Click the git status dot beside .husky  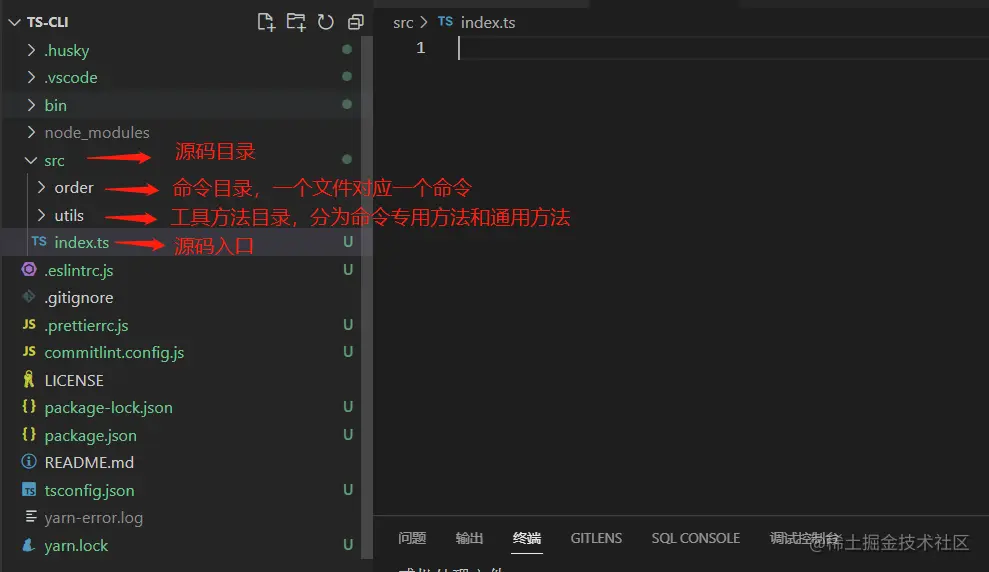(346, 49)
